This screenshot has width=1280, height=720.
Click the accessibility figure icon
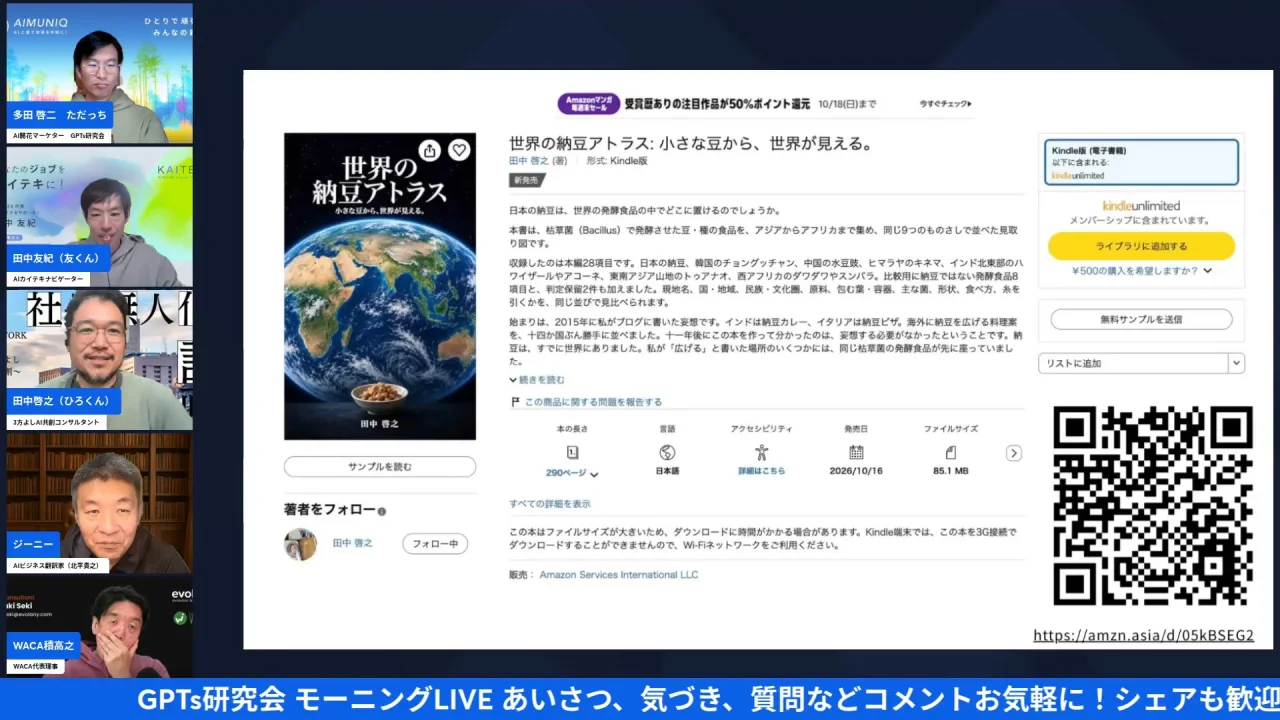point(761,452)
